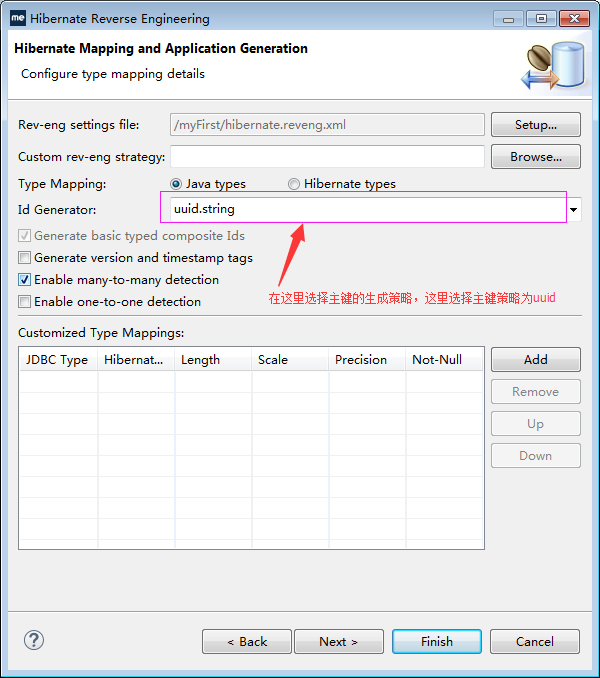Click the Hibernate mapping wizard banner image
600x678 pixels.
point(553,65)
